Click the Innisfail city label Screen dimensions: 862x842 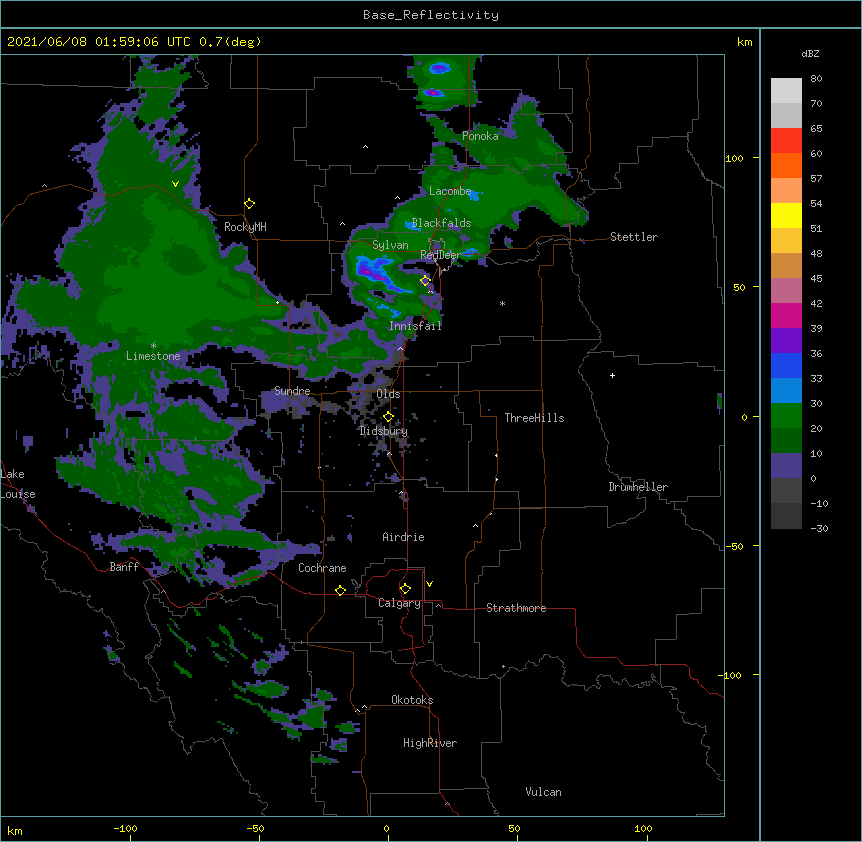pos(415,326)
